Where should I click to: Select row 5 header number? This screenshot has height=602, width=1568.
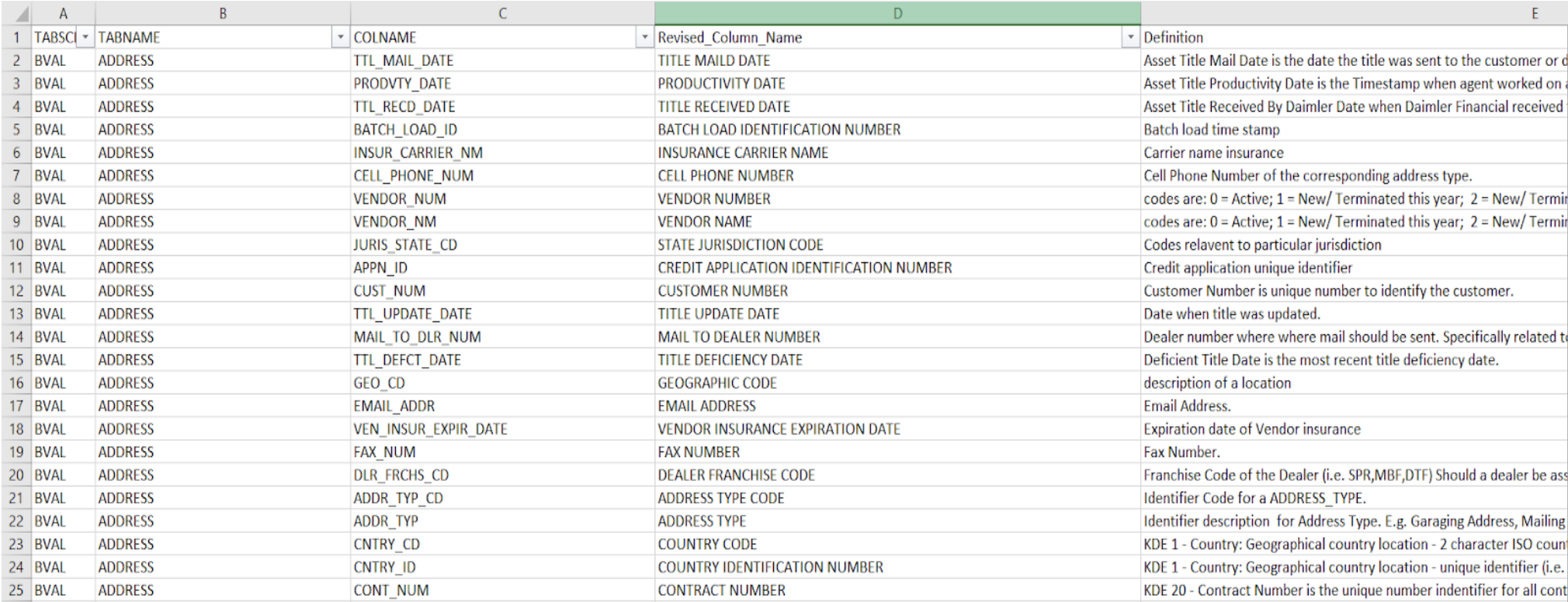pos(16,130)
